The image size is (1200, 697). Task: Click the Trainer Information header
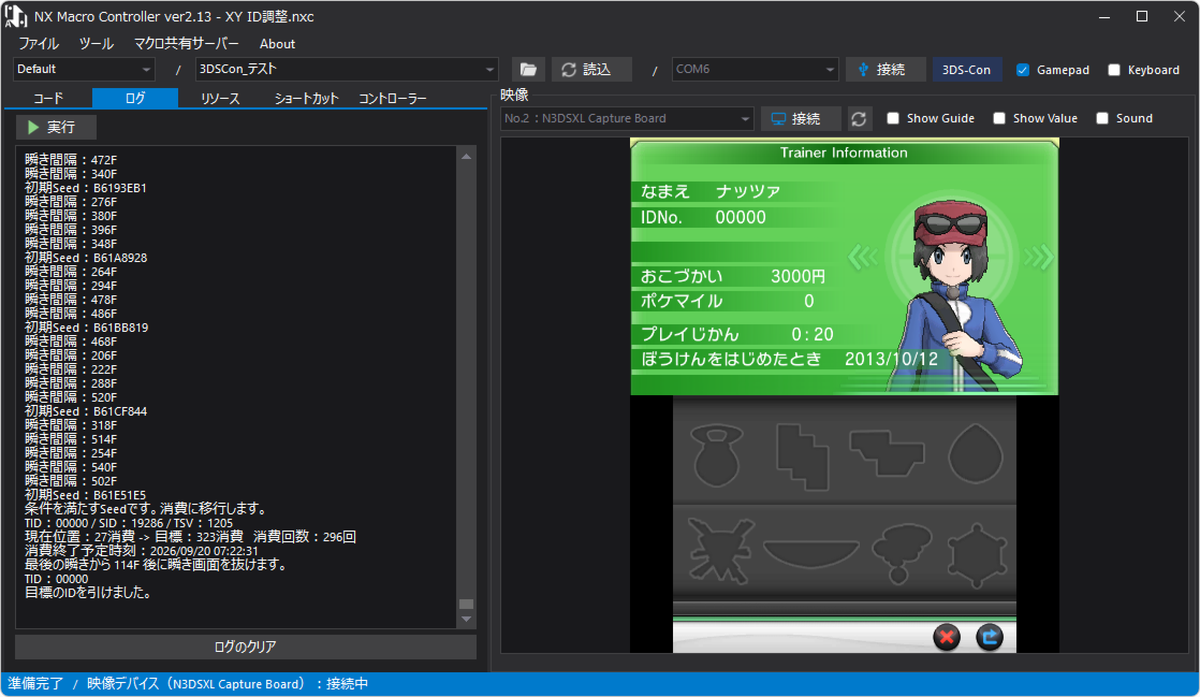click(844, 153)
